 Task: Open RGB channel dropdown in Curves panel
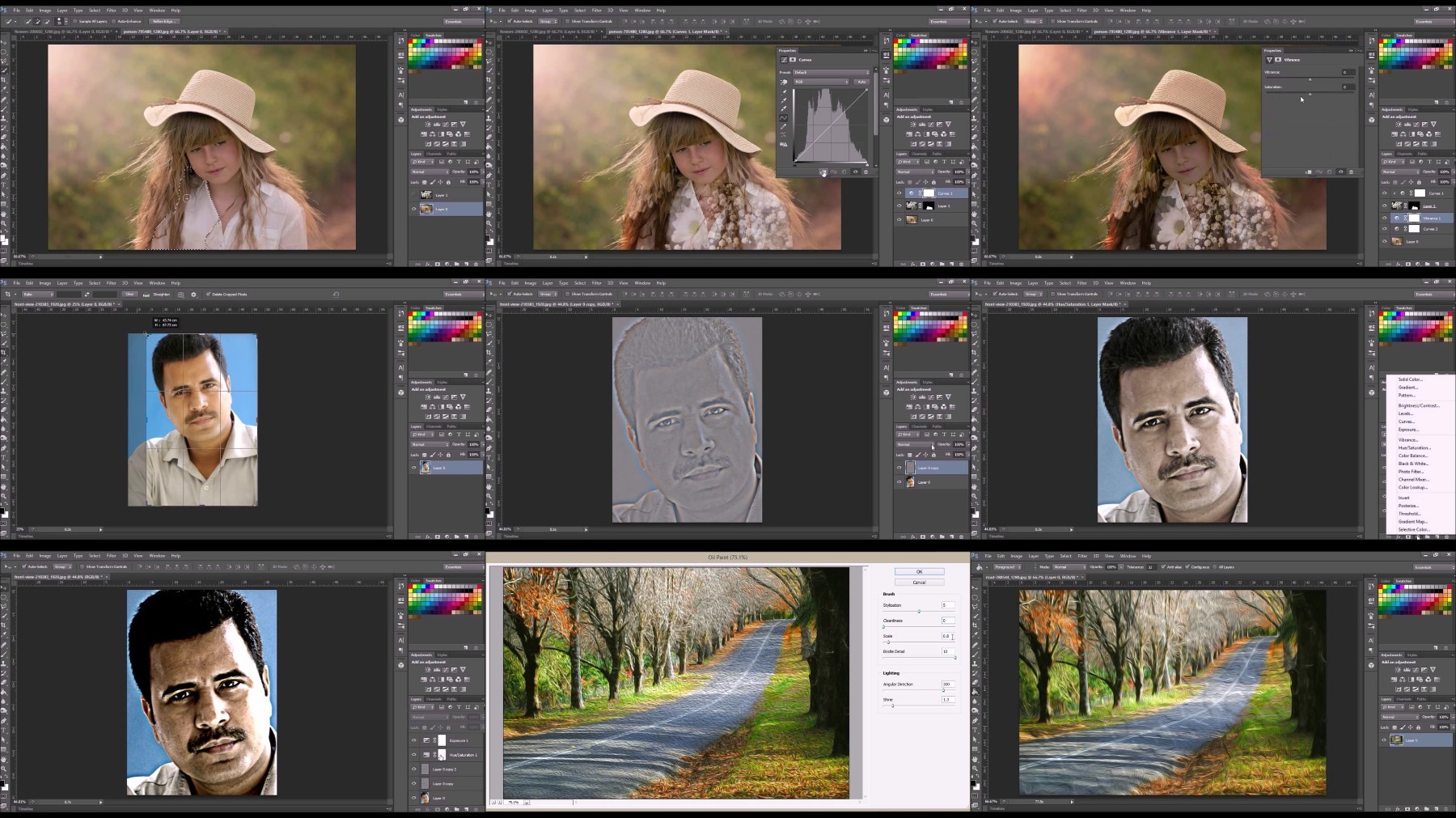pyautogui.click(x=821, y=82)
